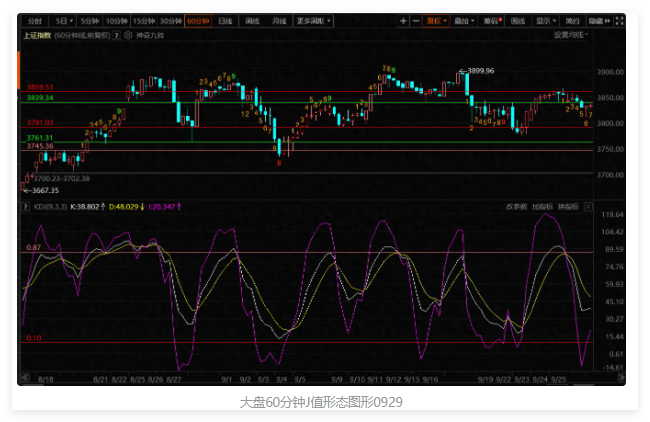650x422 pixels.
Task: Click the 加指标 add indicator button
Action: click(x=541, y=206)
